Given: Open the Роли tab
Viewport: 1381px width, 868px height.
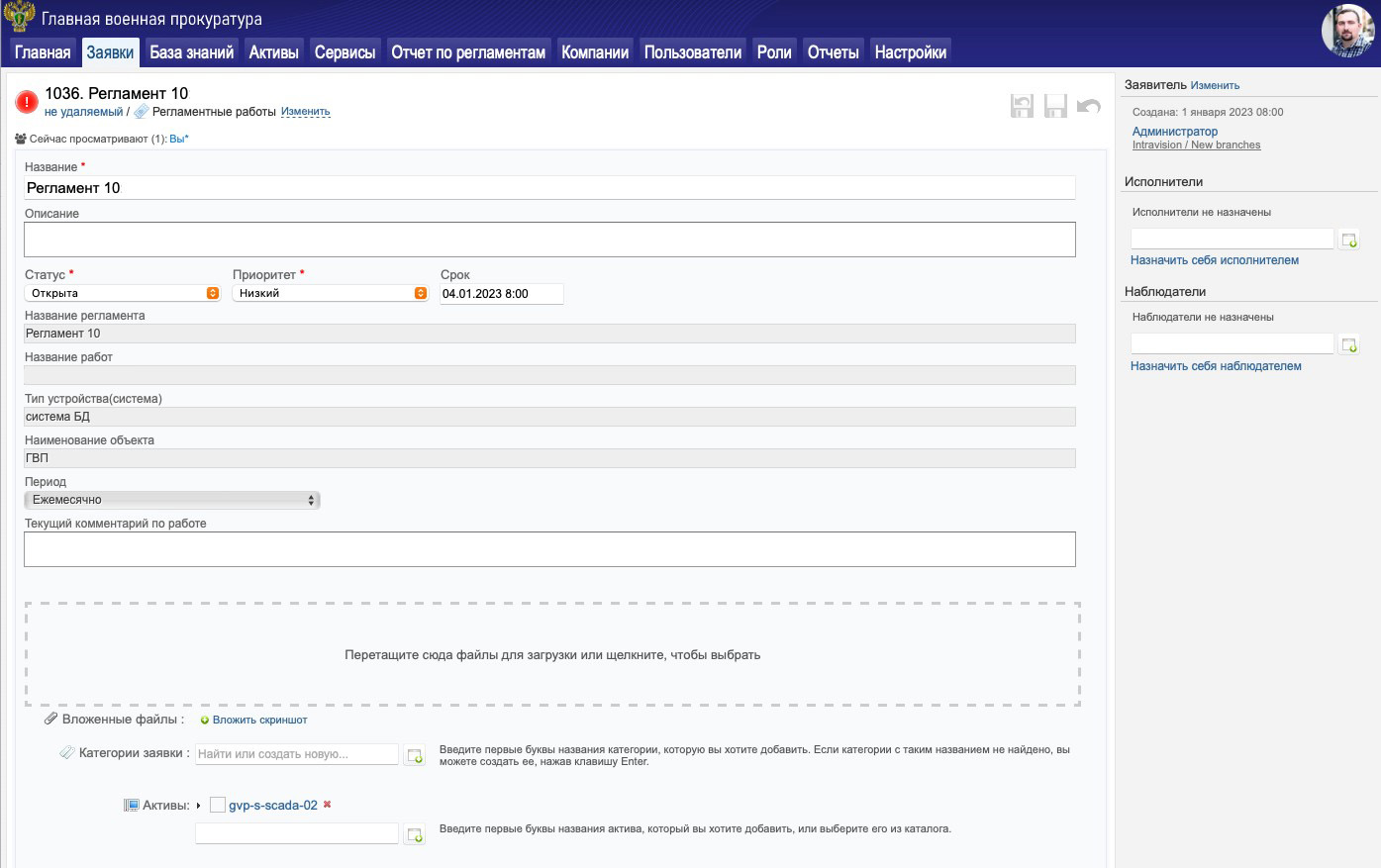Looking at the screenshot, I should 774,52.
